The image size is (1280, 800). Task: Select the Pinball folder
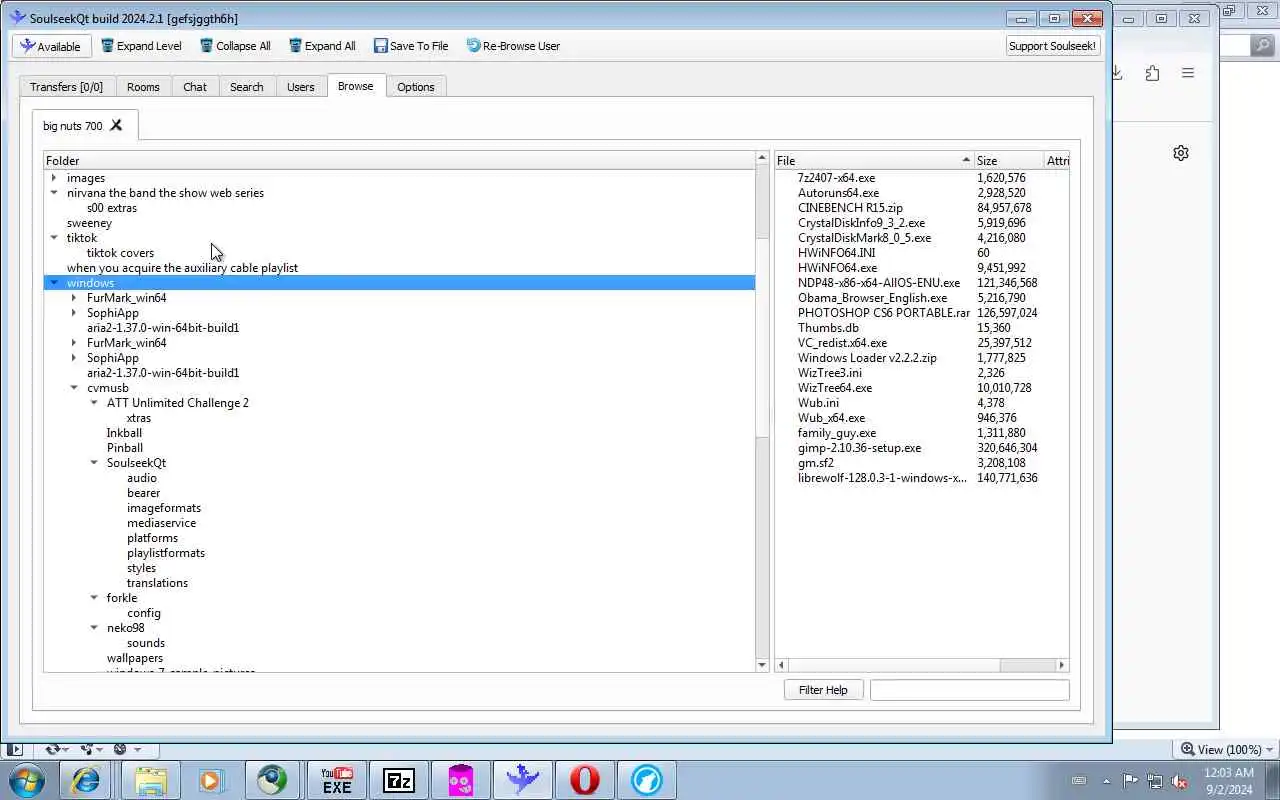click(125, 448)
